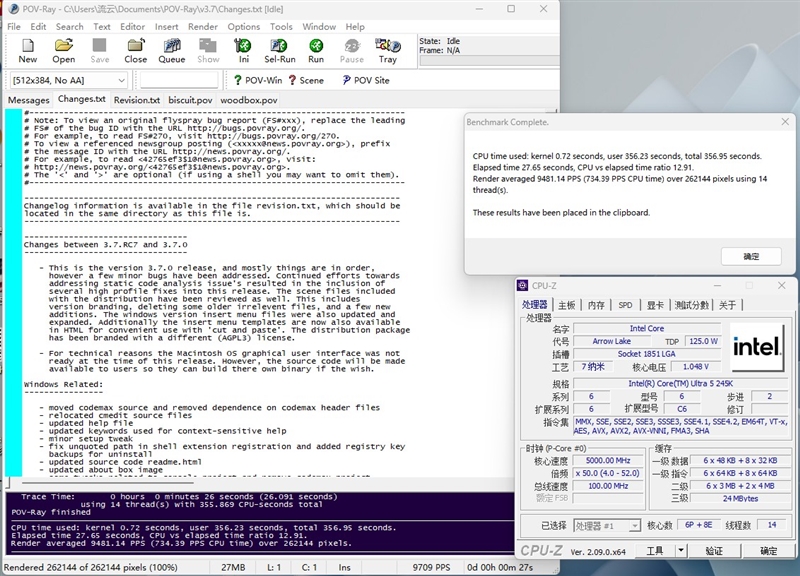Switch to the woodbox.pov tab
Viewport: 800px width, 576px height.
249,100
